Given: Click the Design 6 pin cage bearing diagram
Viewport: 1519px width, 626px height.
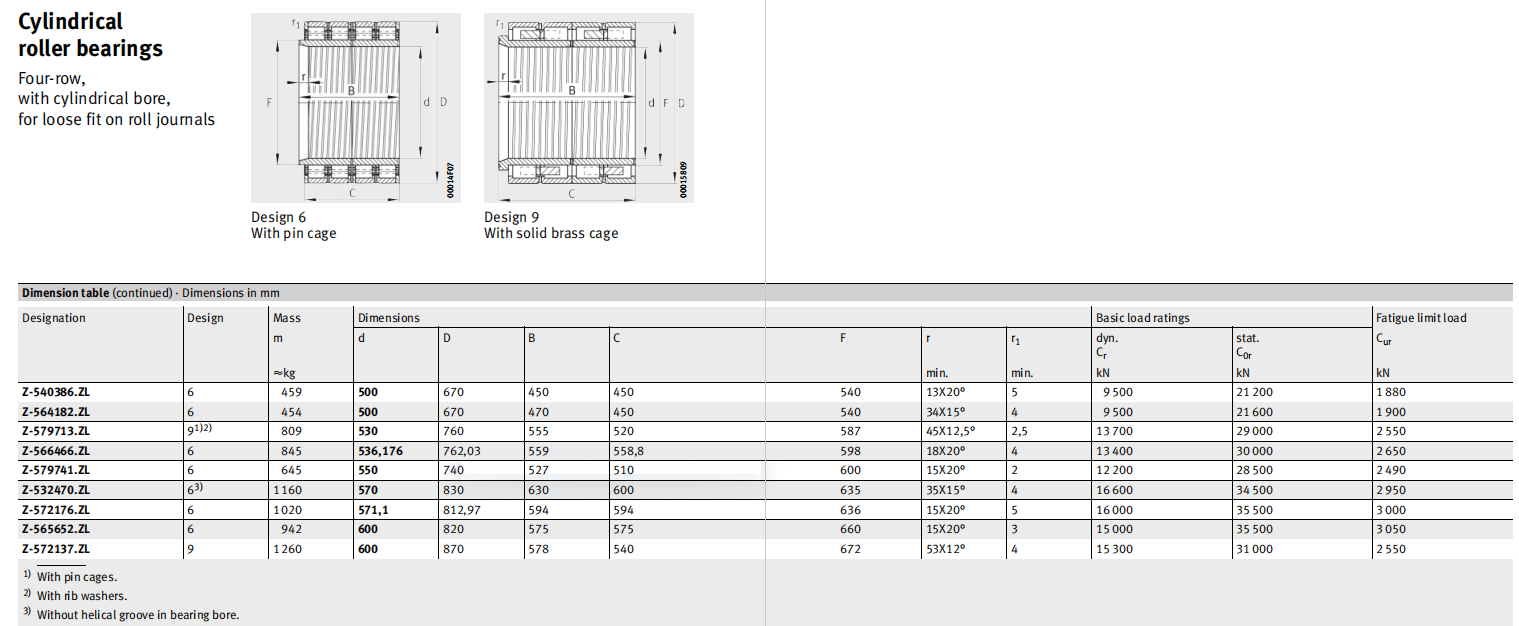Looking at the screenshot, I should 355,107.
